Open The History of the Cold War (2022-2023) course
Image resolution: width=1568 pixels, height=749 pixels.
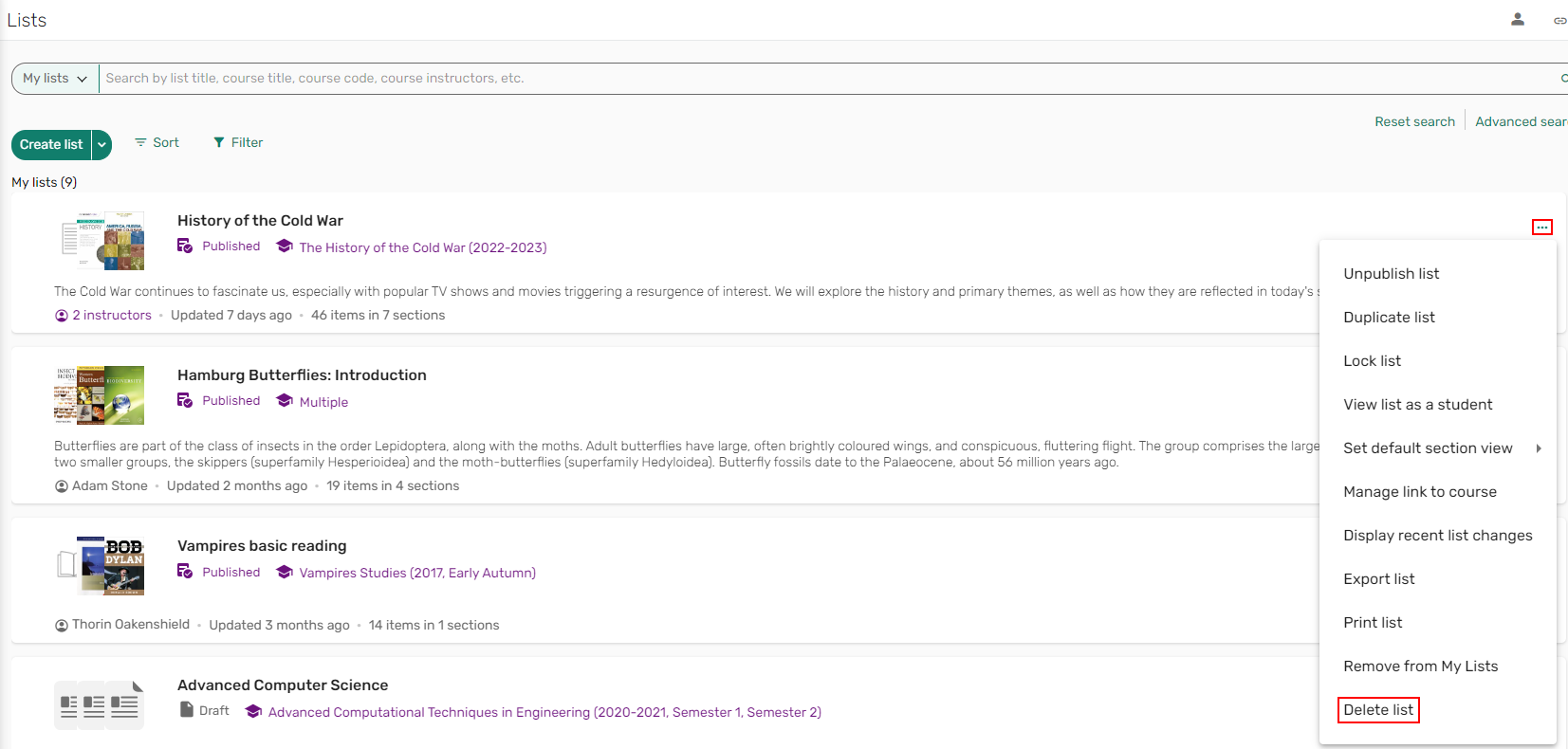[x=423, y=247]
